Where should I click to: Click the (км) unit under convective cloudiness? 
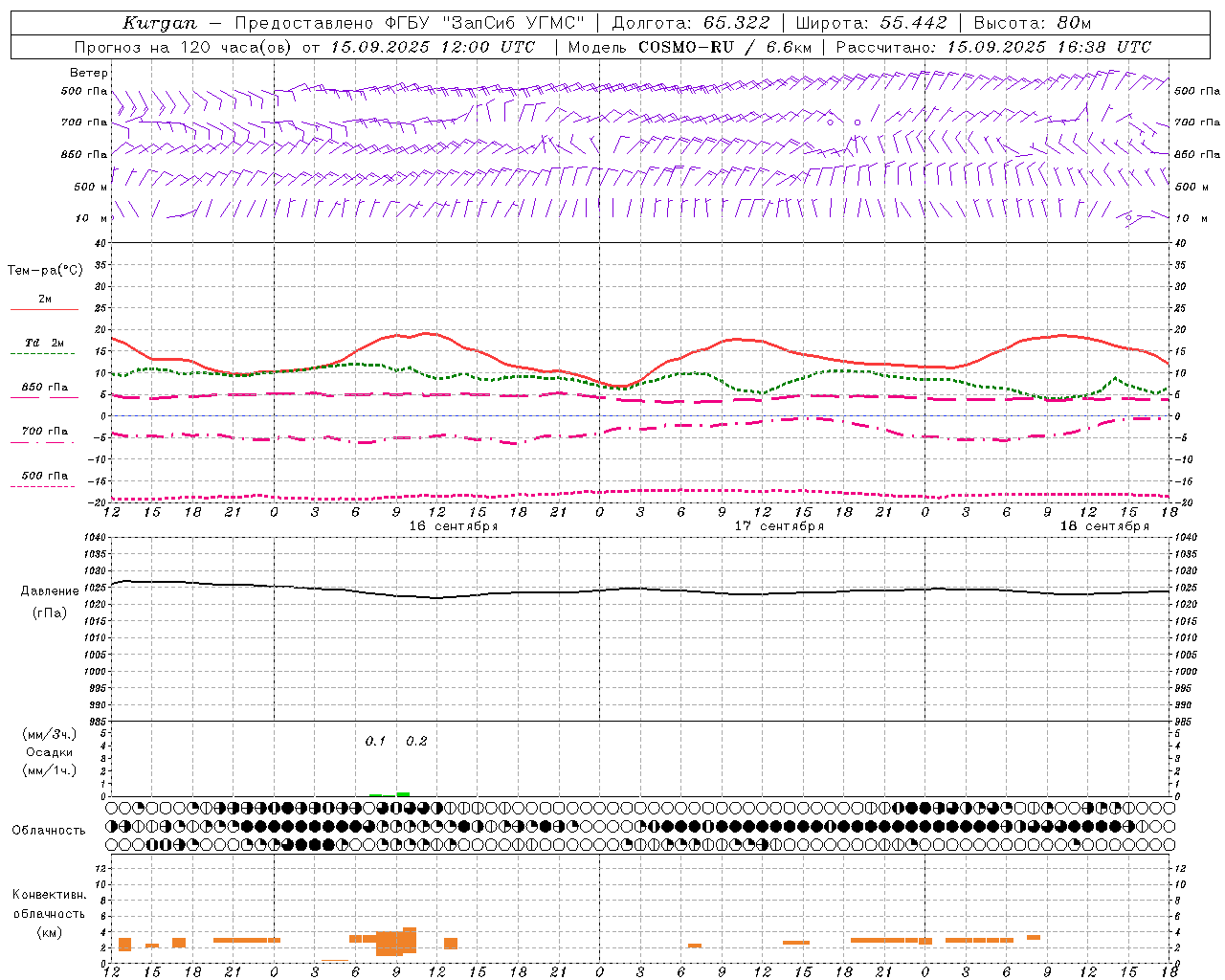49,932
